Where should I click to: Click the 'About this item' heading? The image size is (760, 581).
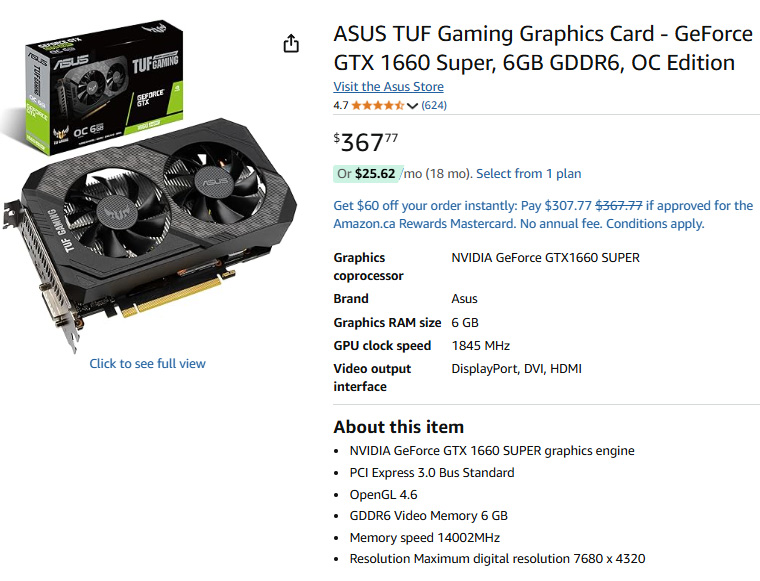[x=398, y=427]
